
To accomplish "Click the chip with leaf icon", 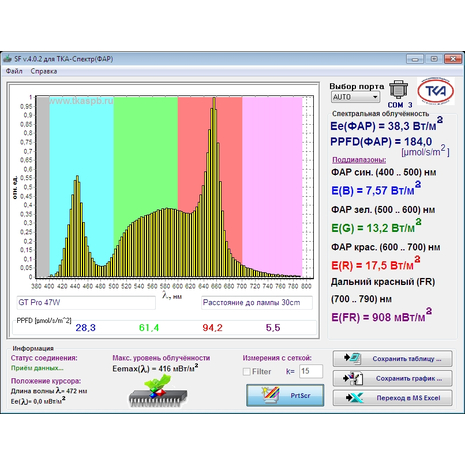I will tap(158, 391).
